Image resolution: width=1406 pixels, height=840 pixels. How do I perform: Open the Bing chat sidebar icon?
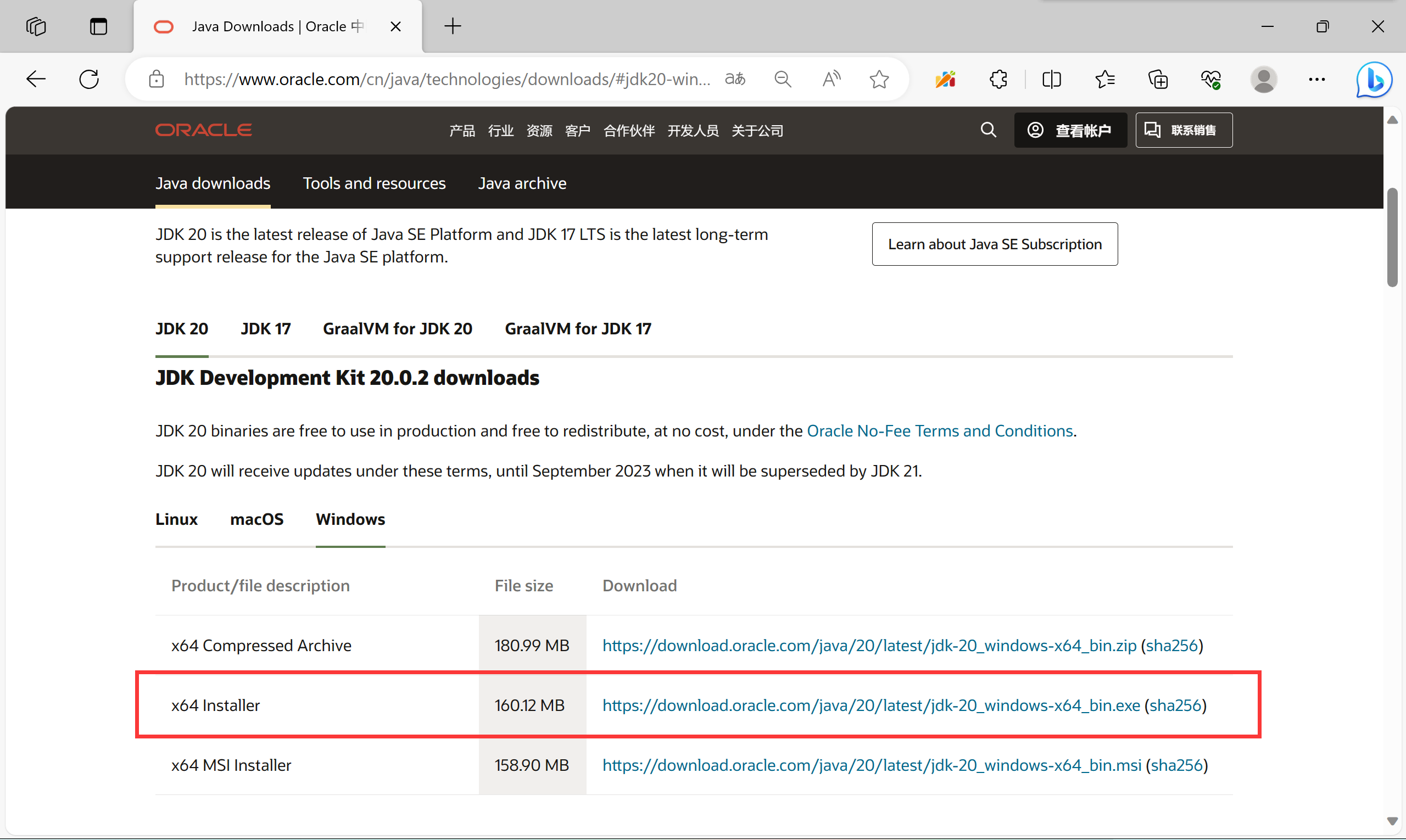click(x=1374, y=79)
